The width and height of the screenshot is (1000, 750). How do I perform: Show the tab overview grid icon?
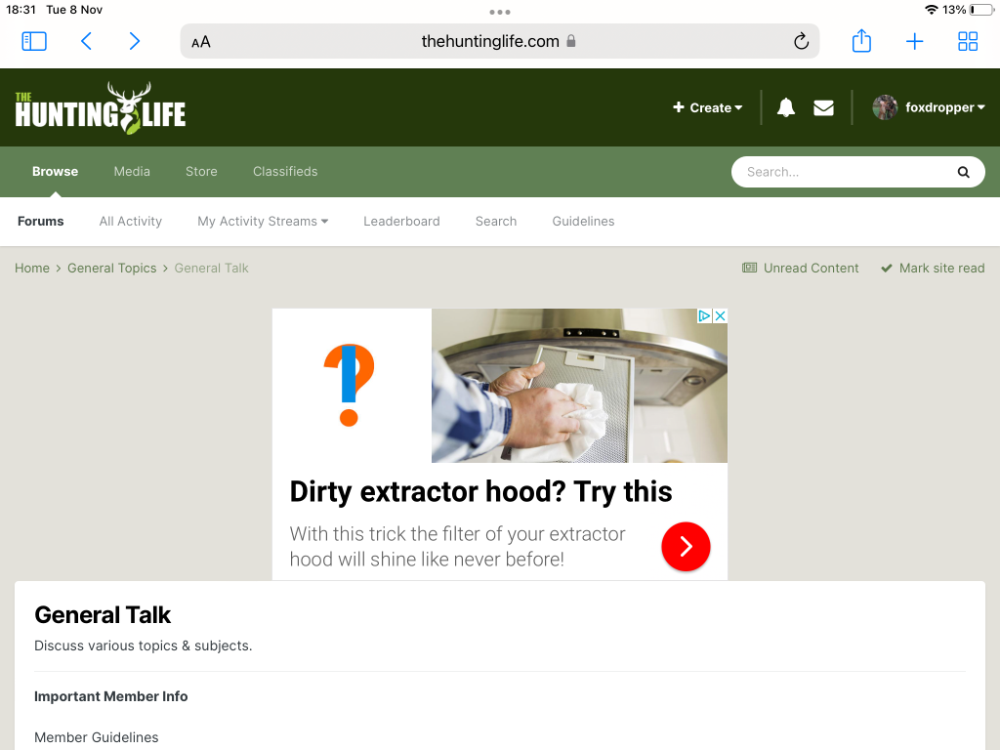tap(967, 41)
